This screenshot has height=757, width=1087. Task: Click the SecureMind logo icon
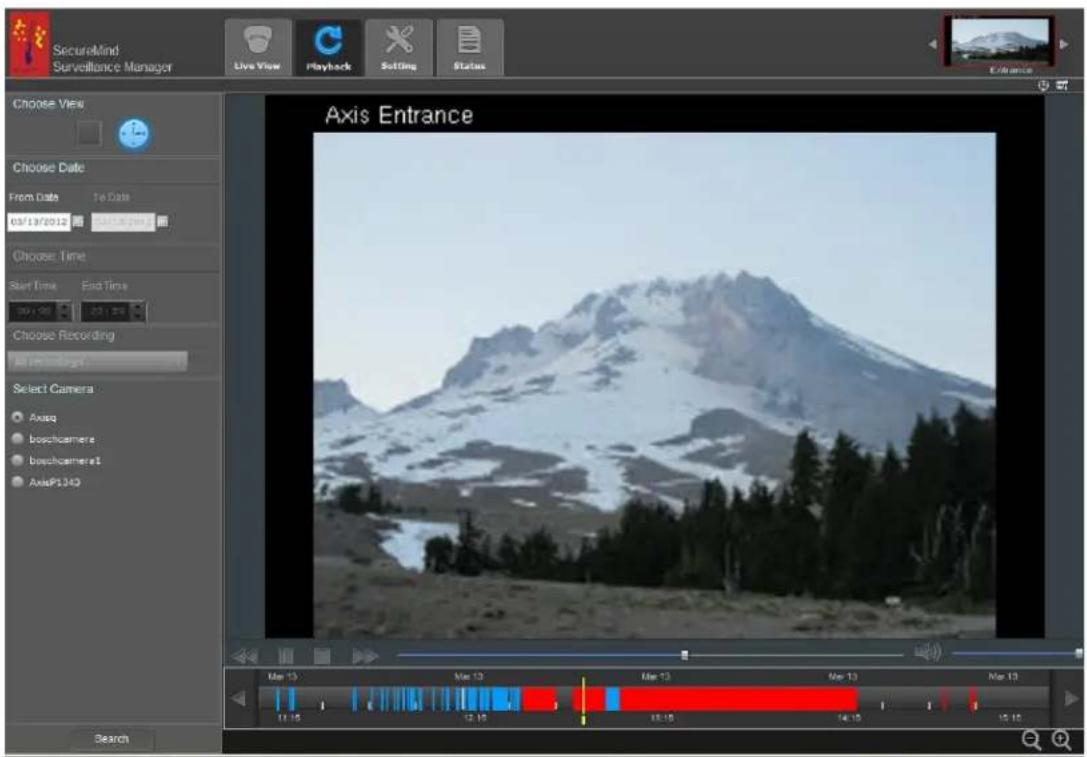tap(29, 44)
